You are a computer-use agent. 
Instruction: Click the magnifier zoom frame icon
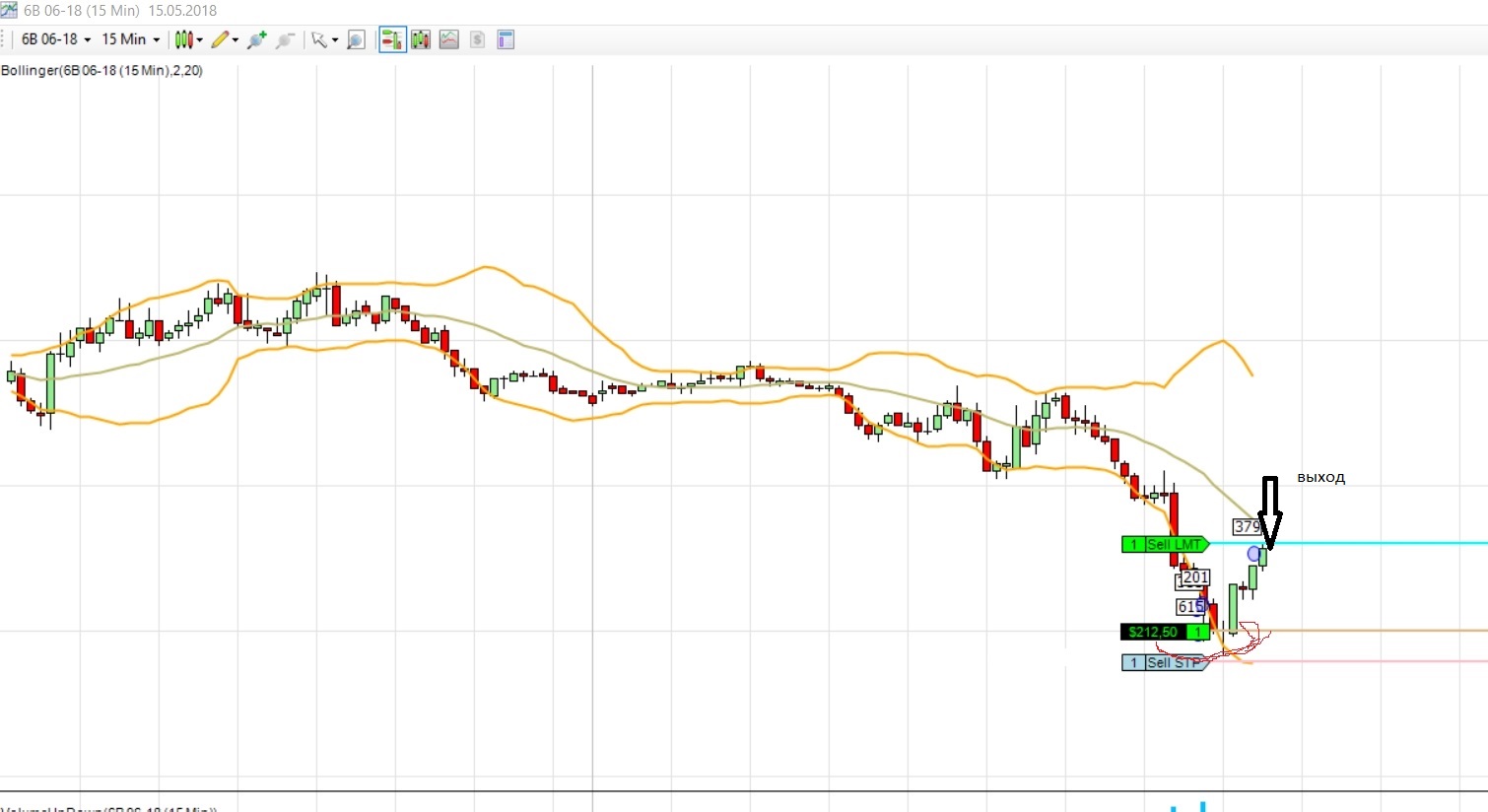pyautogui.click(x=357, y=39)
